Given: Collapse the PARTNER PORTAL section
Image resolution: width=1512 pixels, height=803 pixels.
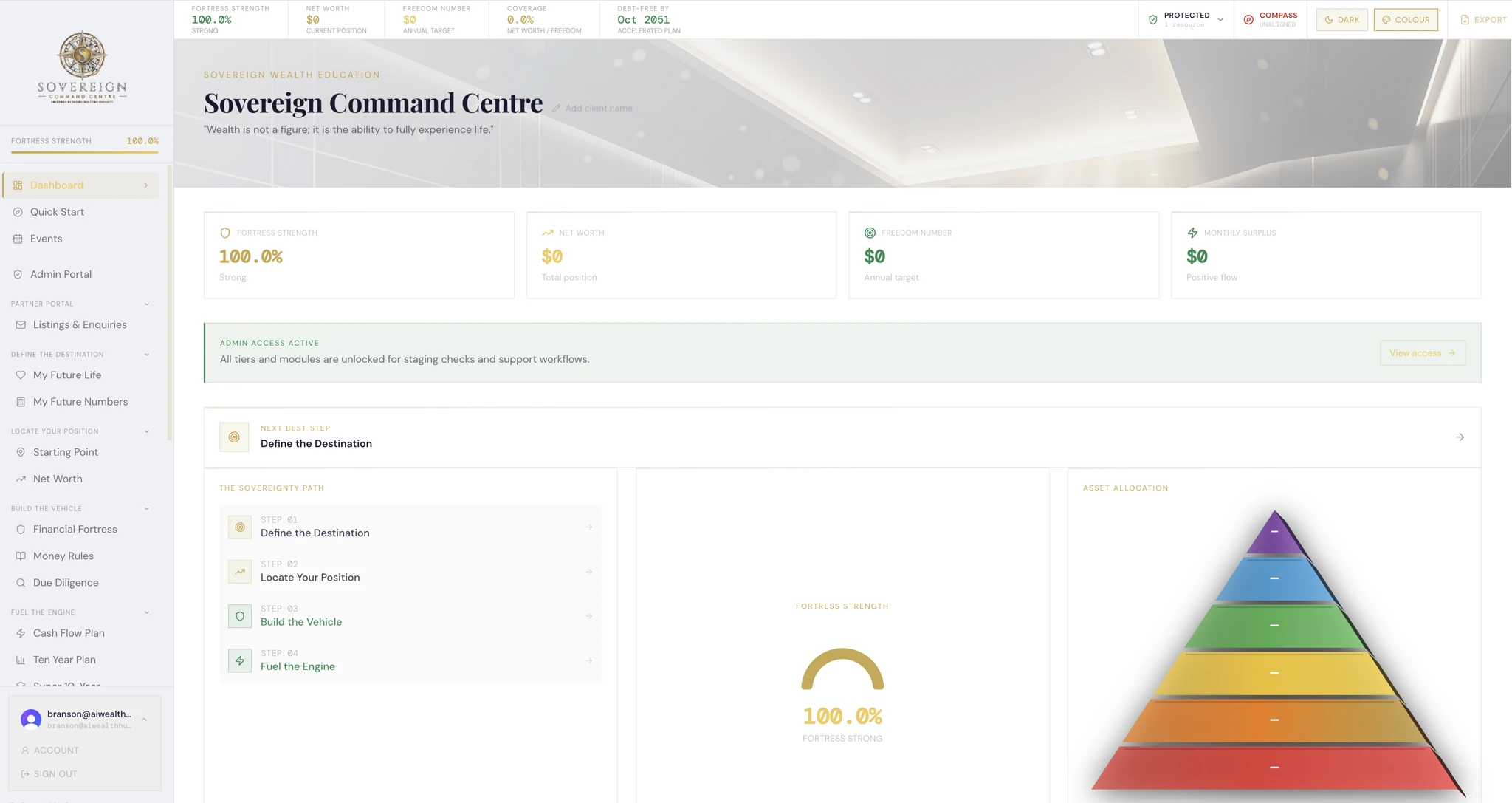Looking at the screenshot, I should click(146, 304).
